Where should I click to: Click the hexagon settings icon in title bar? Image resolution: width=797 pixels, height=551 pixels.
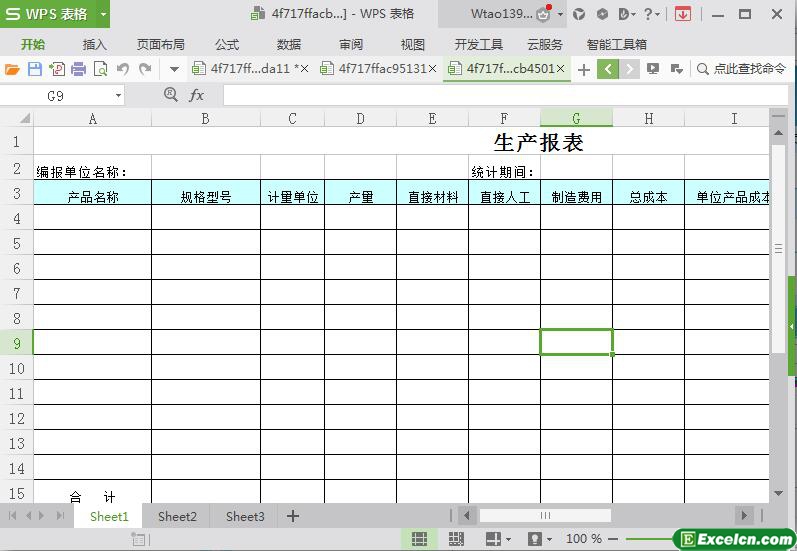coord(602,14)
